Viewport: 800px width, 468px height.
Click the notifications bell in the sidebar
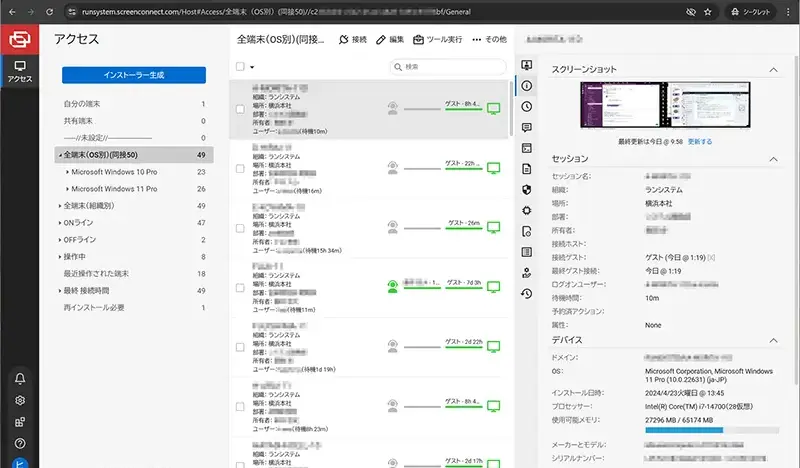click(20, 378)
